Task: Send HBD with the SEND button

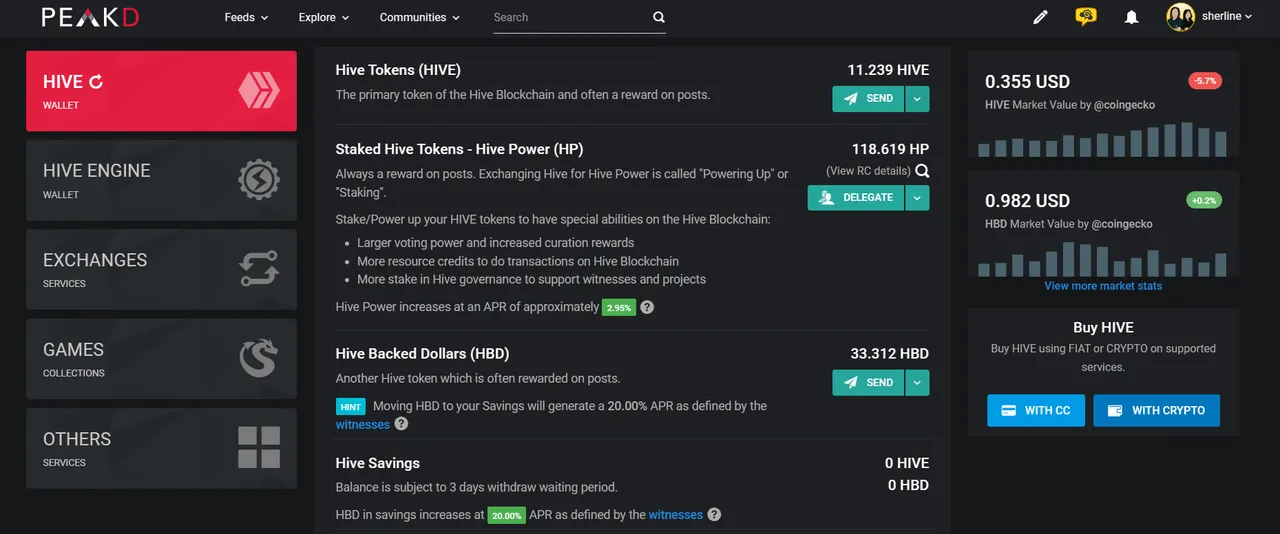Action: coord(868,383)
